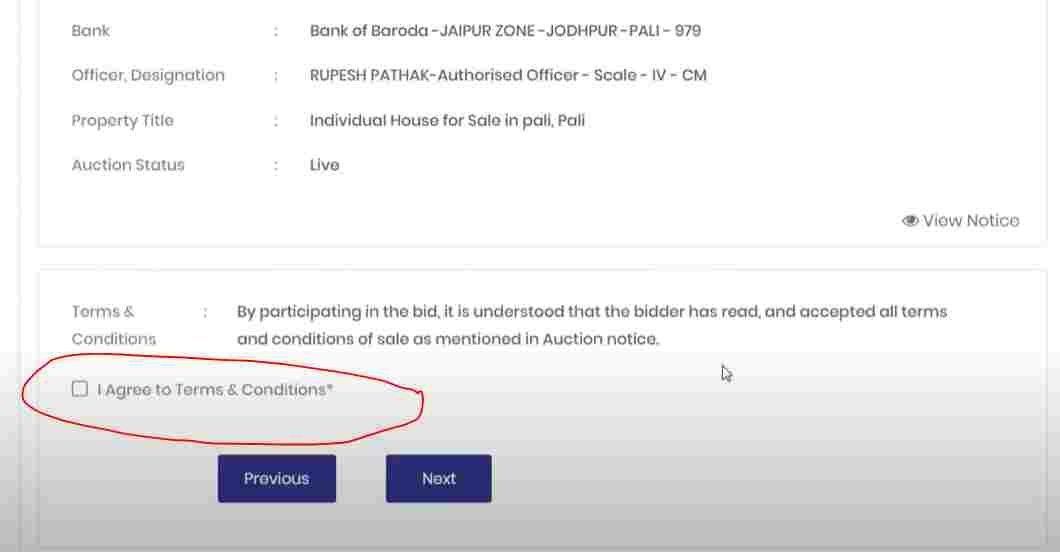Proceed using the Next button

point(439,478)
